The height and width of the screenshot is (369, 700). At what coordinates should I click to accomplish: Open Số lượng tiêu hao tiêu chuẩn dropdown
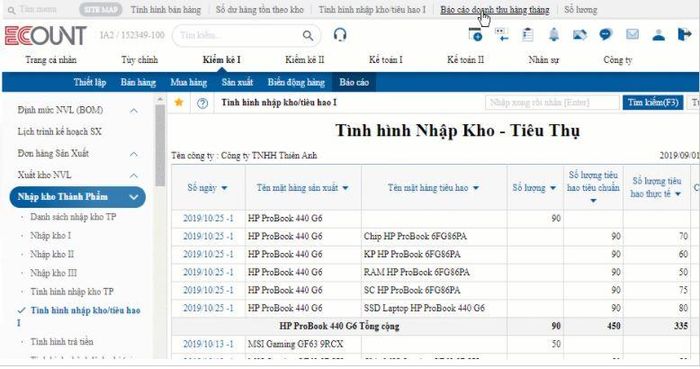(x=593, y=201)
